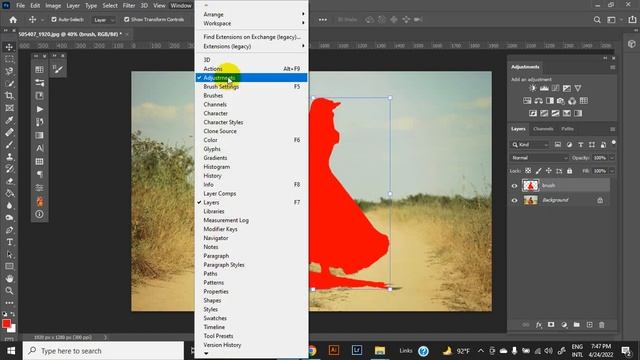Choose Properties in the Window menu
This screenshot has width=640, height=360.
[x=251, y=291]
